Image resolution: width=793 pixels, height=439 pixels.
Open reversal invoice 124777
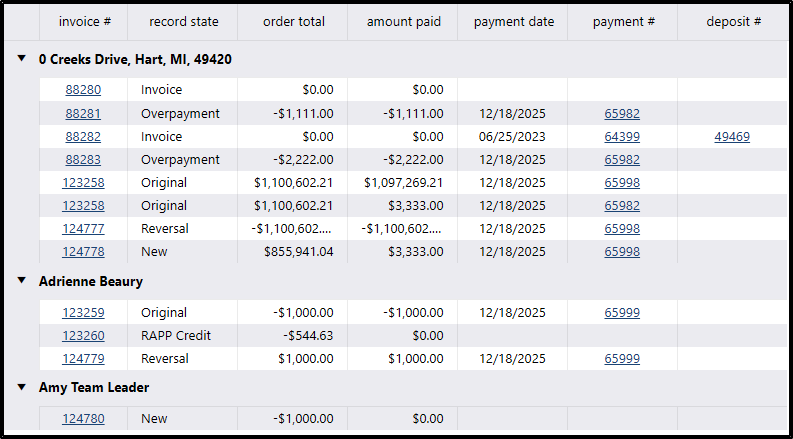point(83,229)
